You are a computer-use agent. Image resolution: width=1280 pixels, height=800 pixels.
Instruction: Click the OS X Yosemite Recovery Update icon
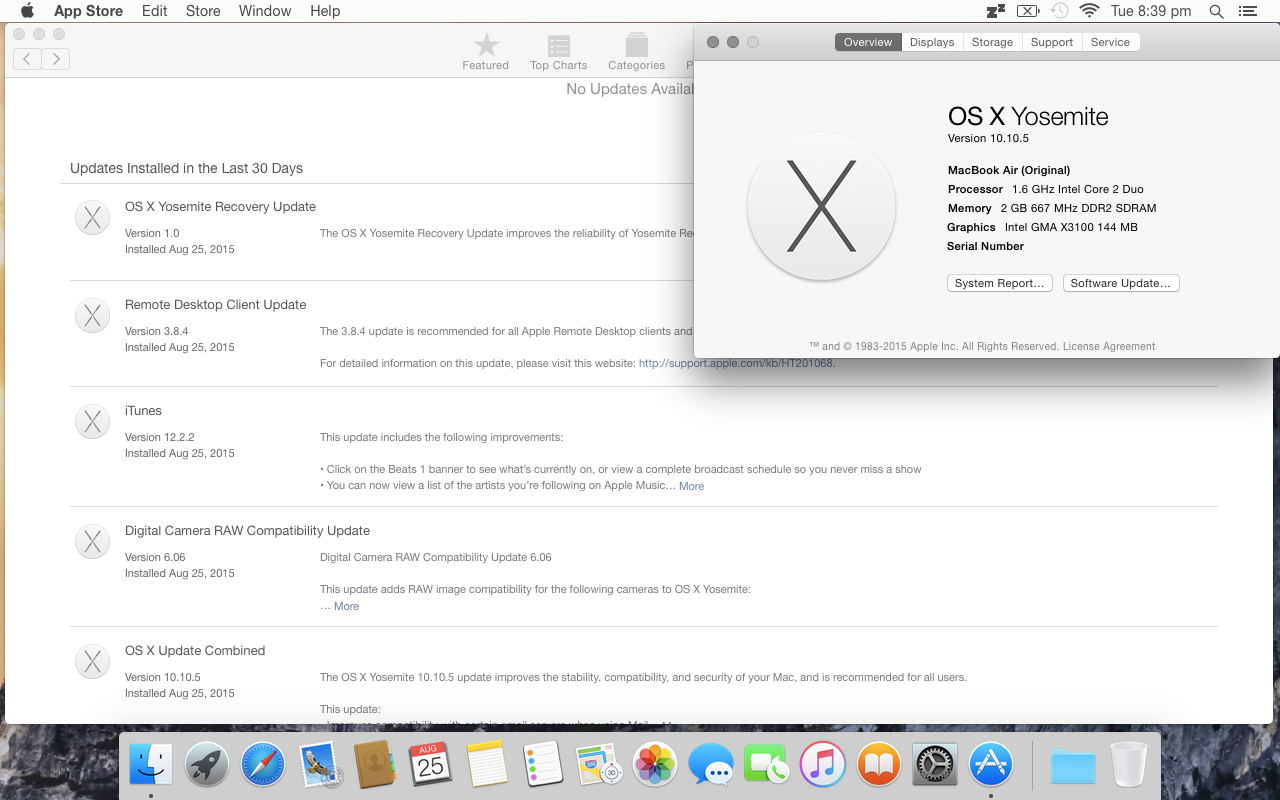click(92, 217)
